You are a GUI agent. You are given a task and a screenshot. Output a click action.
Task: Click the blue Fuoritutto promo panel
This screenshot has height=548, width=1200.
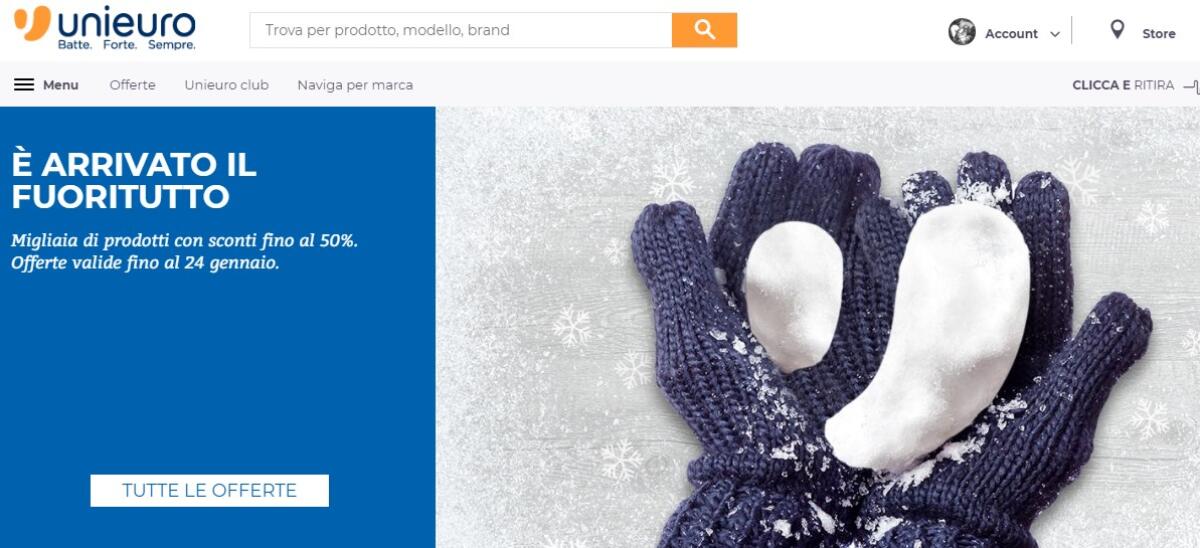(x=217, y=327)
